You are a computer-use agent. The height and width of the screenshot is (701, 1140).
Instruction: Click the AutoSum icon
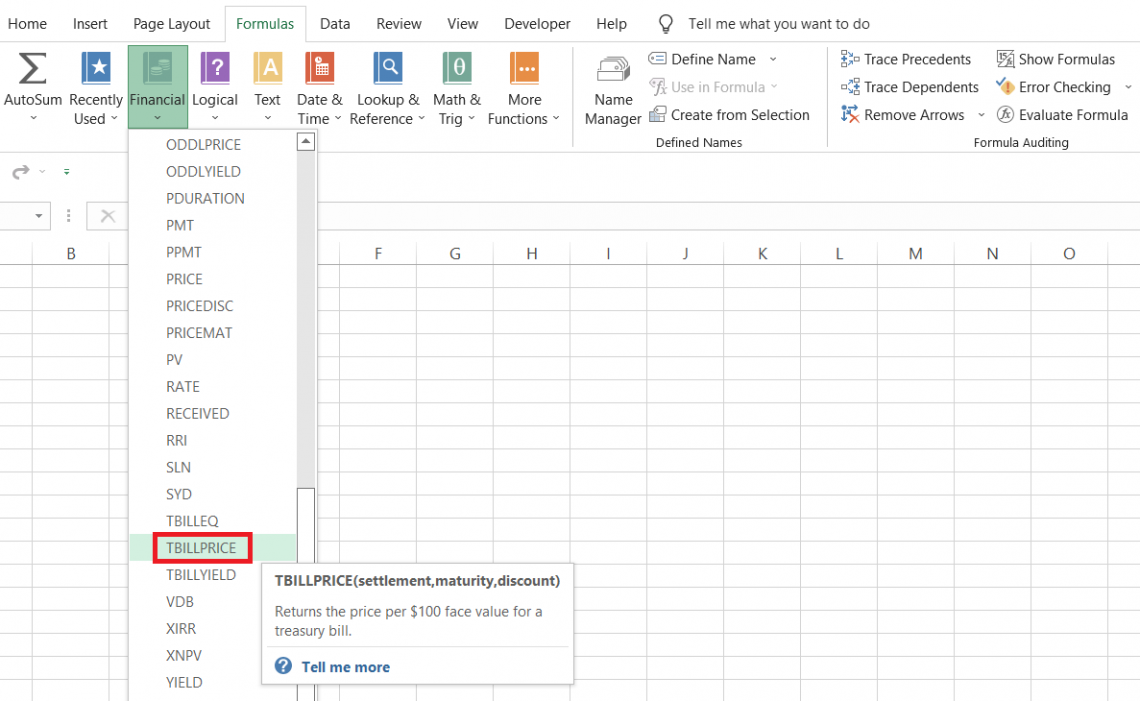(x=33, y=70)
